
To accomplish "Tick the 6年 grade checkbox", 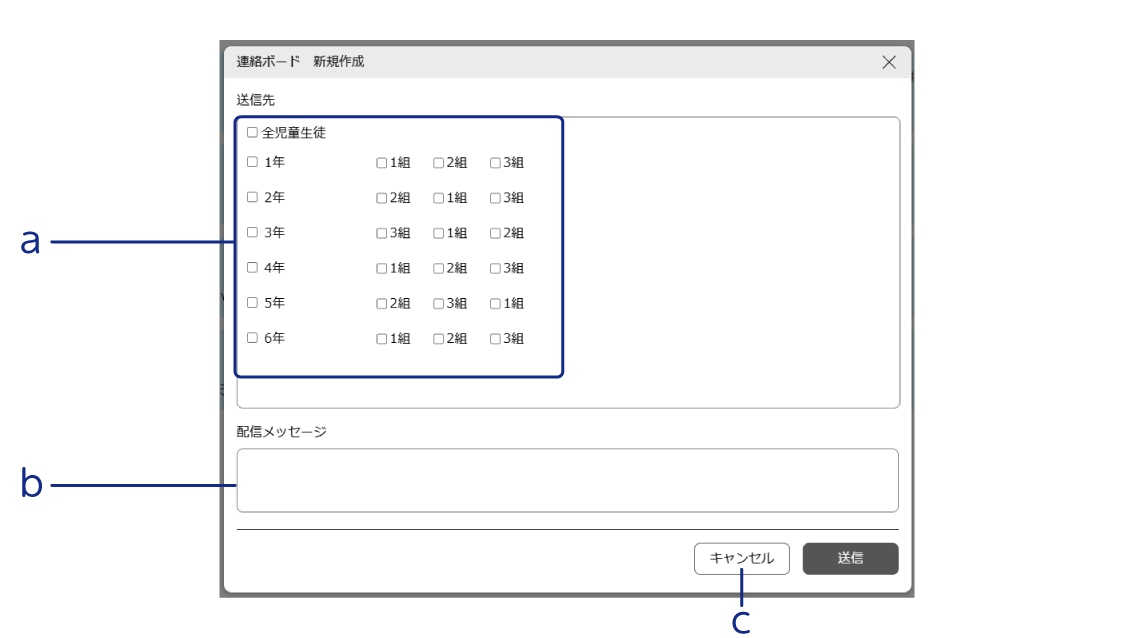I will pos(252,338).
